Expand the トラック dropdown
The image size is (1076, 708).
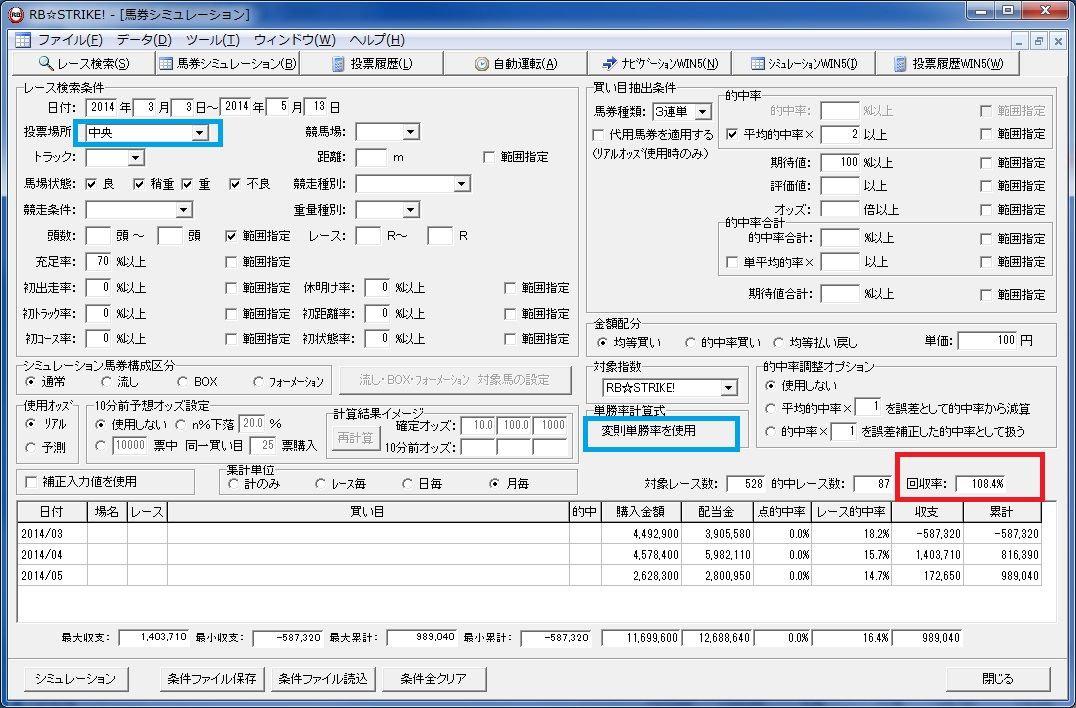[136, 158]
